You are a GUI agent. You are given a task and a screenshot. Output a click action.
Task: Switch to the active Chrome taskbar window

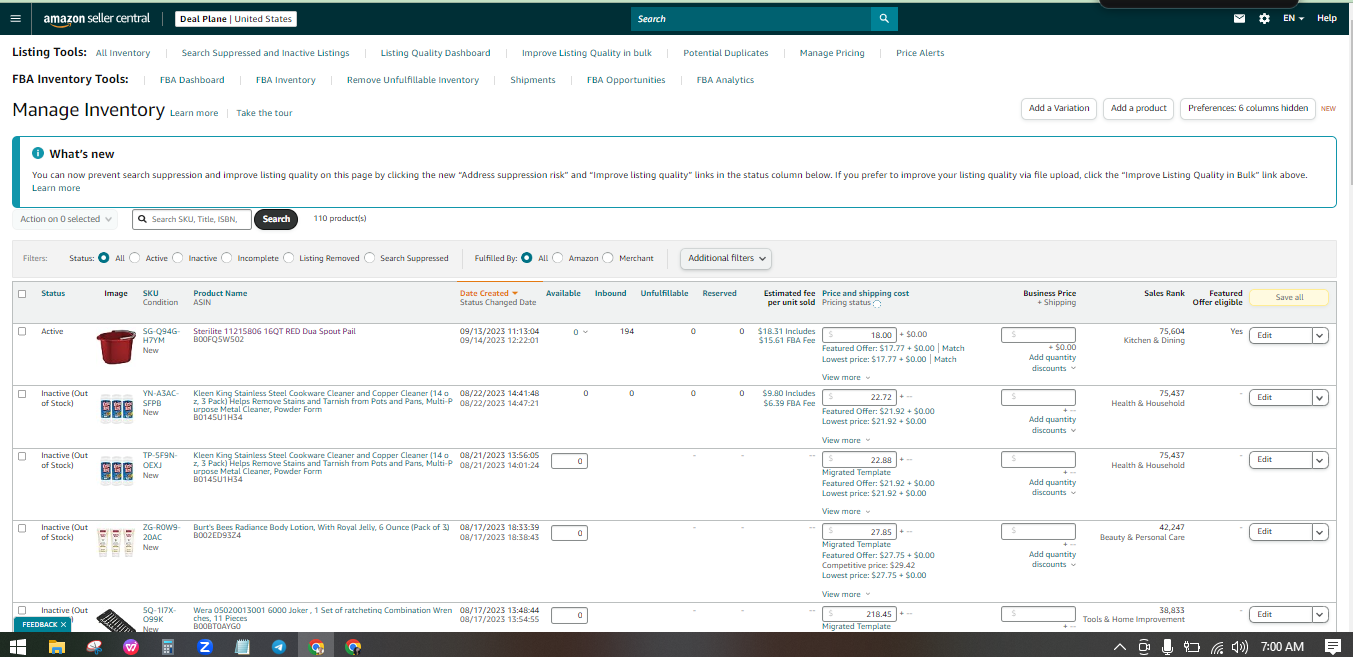316,647
